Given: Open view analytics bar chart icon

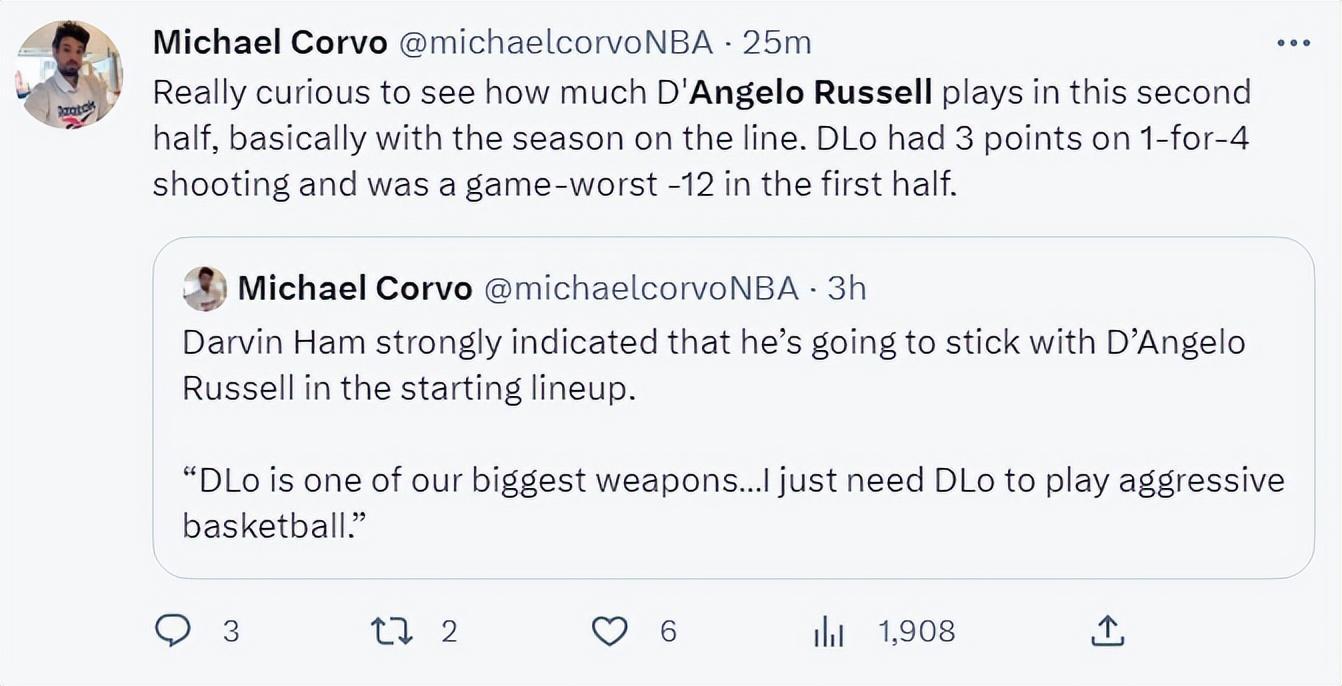Looking at the screenshot, I should pos(829,631).
